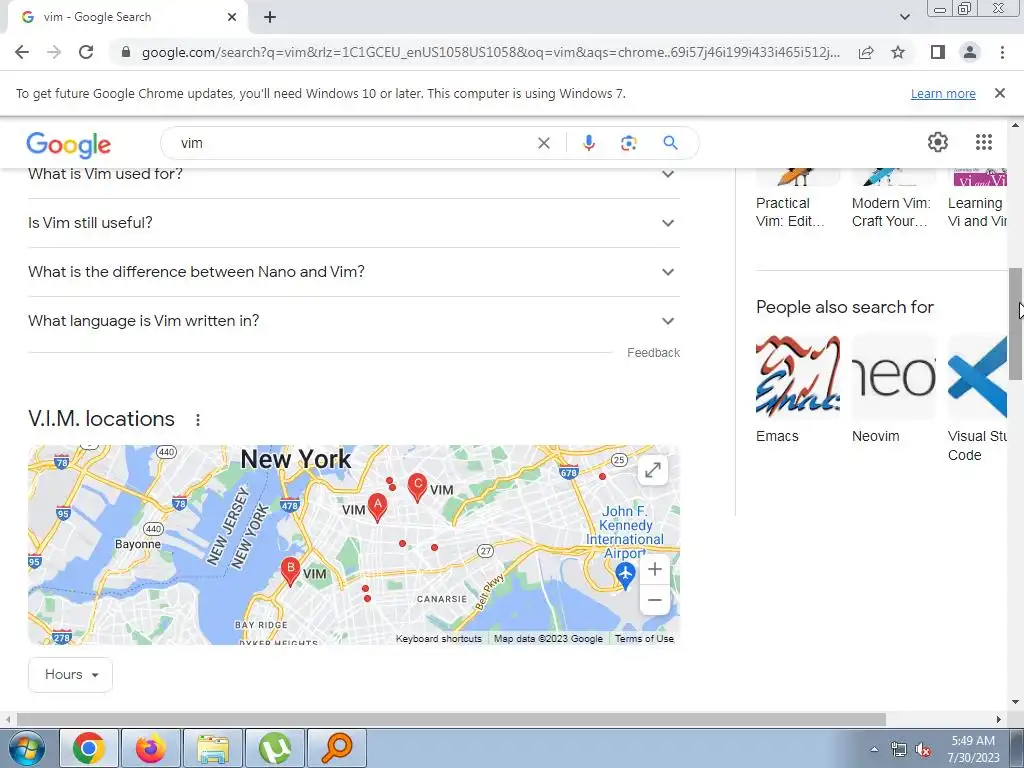Open the tab search dropdown arrow

point(904,17)
